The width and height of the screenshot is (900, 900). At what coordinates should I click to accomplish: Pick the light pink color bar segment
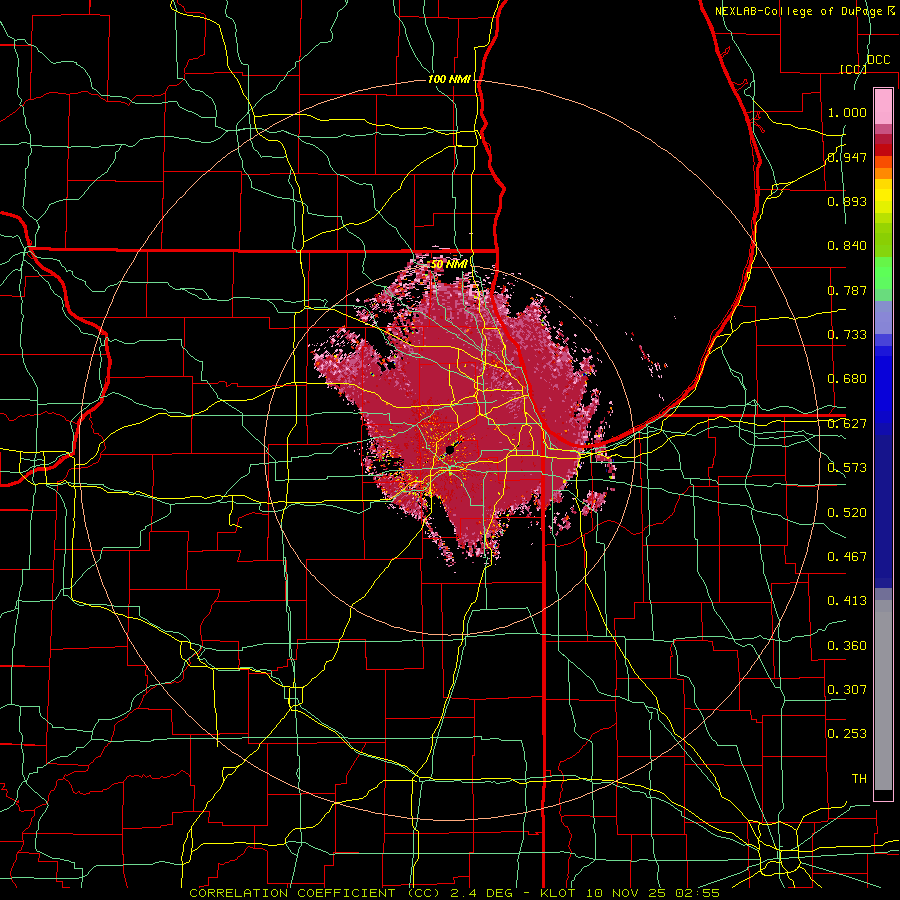[x=883, y=106]
